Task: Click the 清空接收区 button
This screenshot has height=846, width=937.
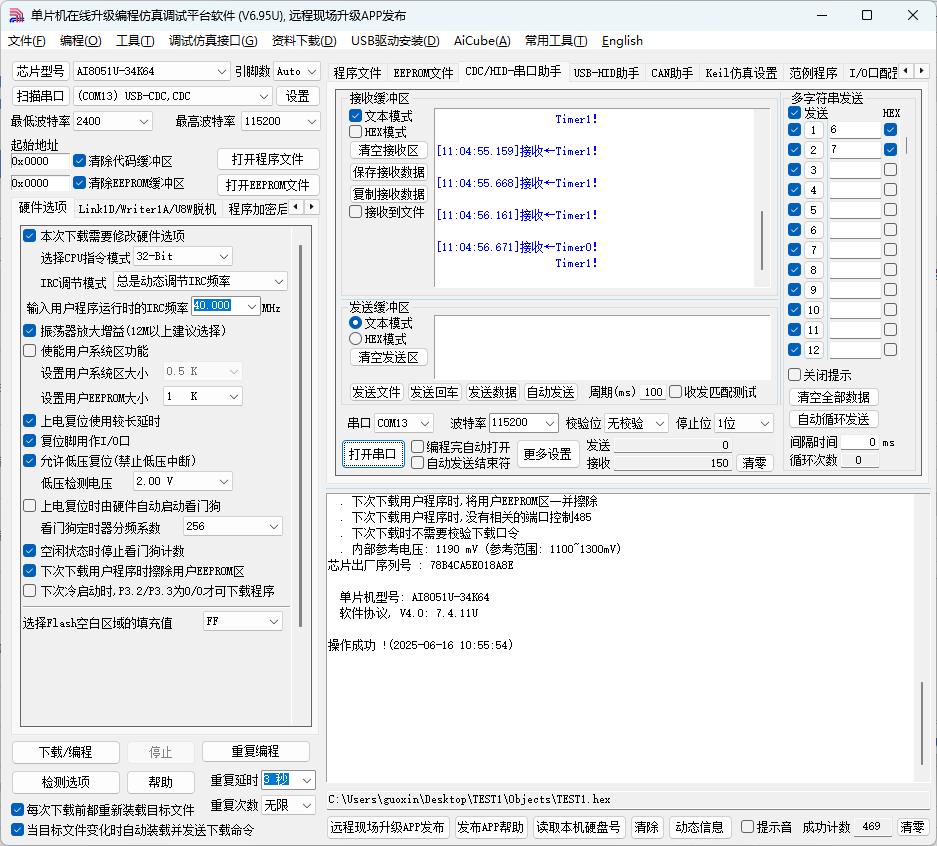Action: [389, 150]
